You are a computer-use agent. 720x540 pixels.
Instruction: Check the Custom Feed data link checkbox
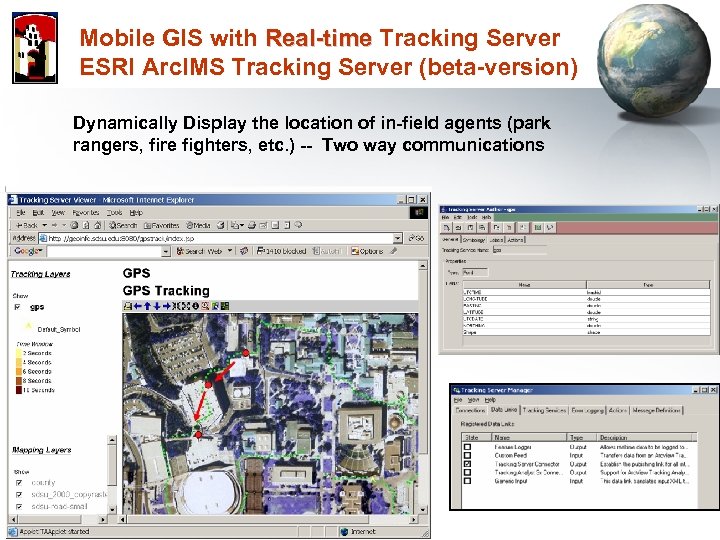[x=467, y=456]
